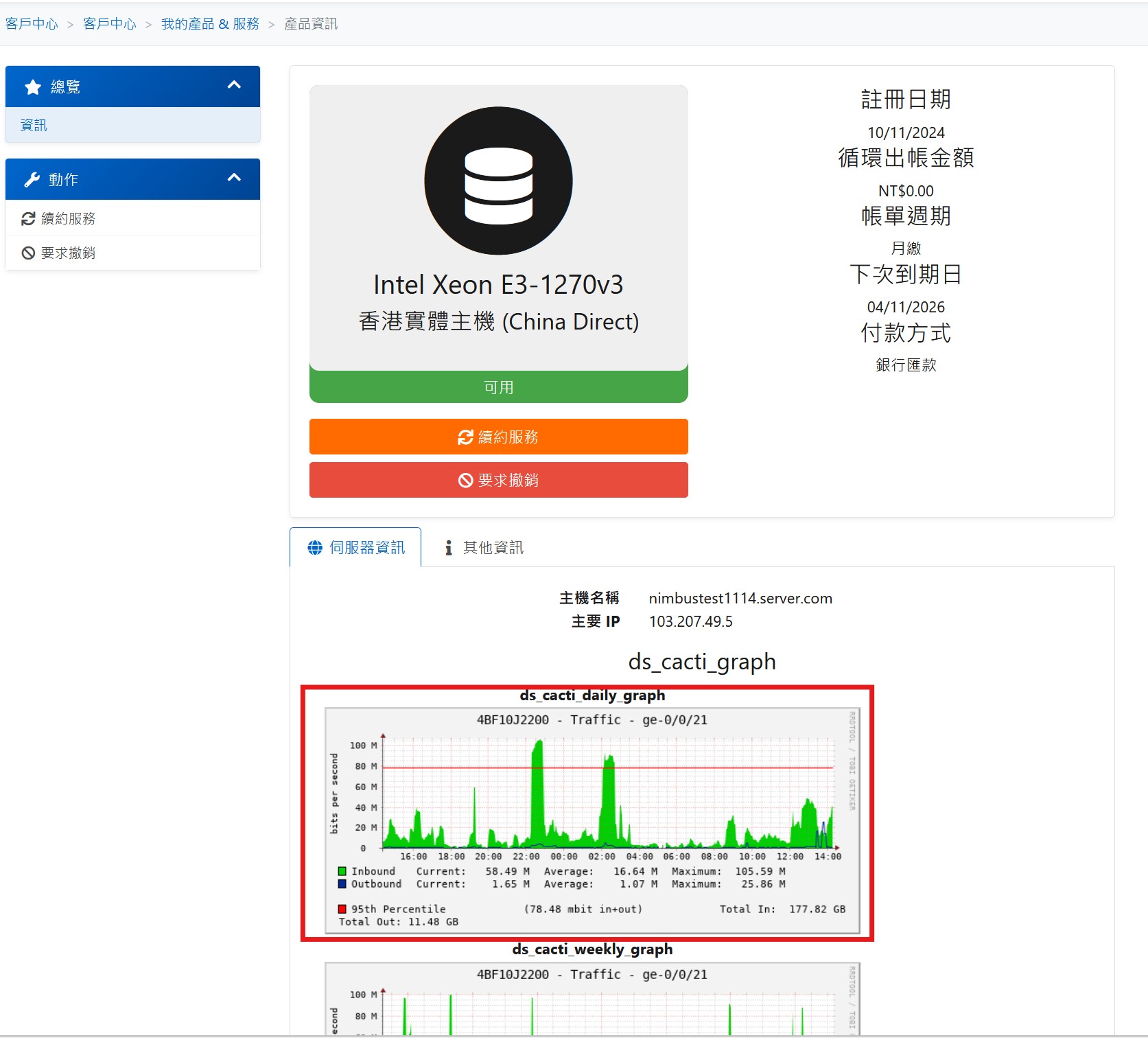Click ban icon inside red cancel button
Image resolution: width=1148 pixels, height=1038 pixels.
(465, 480)
